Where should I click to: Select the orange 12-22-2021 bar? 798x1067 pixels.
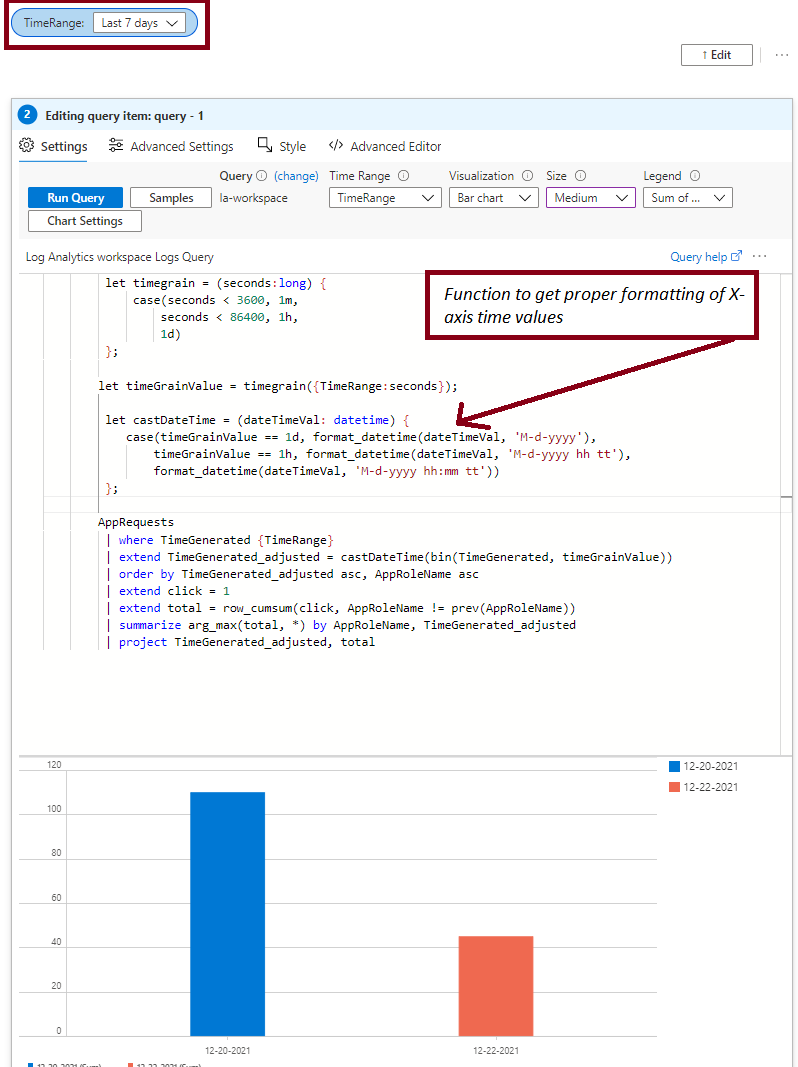pyautogui.click(x=496, y=986)
